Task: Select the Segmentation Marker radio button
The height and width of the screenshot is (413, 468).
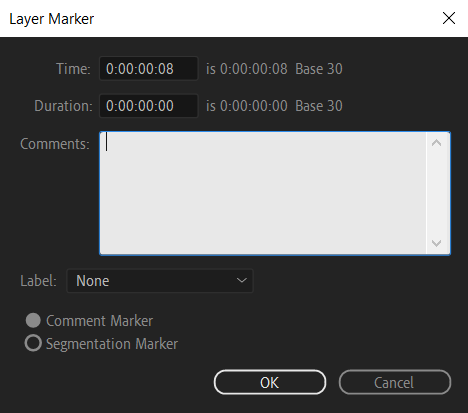Action: (x=33, y=343)
